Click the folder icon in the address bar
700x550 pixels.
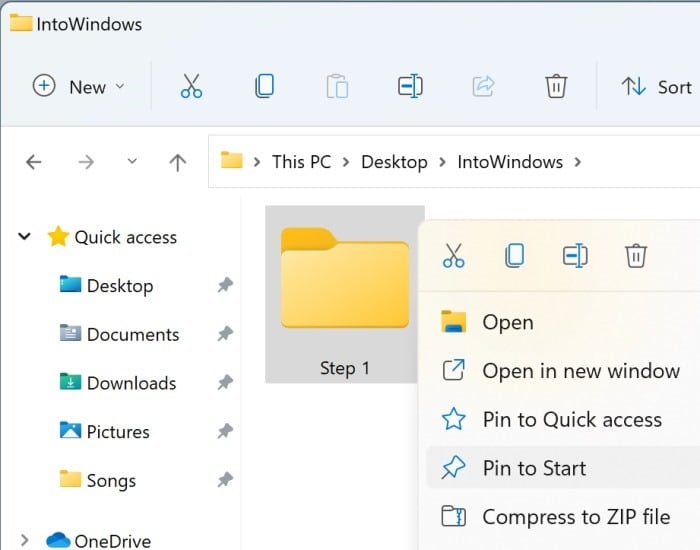click(x=232, y=160)
